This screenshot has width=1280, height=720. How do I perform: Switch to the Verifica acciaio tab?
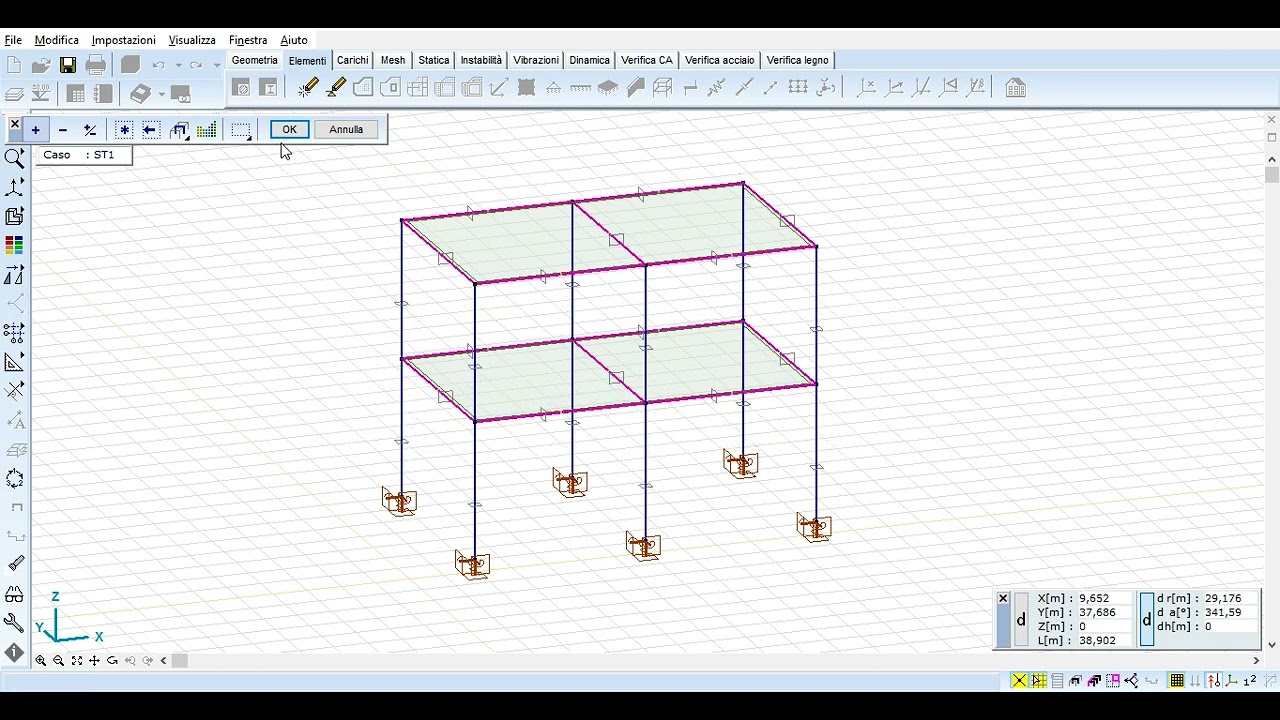[x=720, y=60]
